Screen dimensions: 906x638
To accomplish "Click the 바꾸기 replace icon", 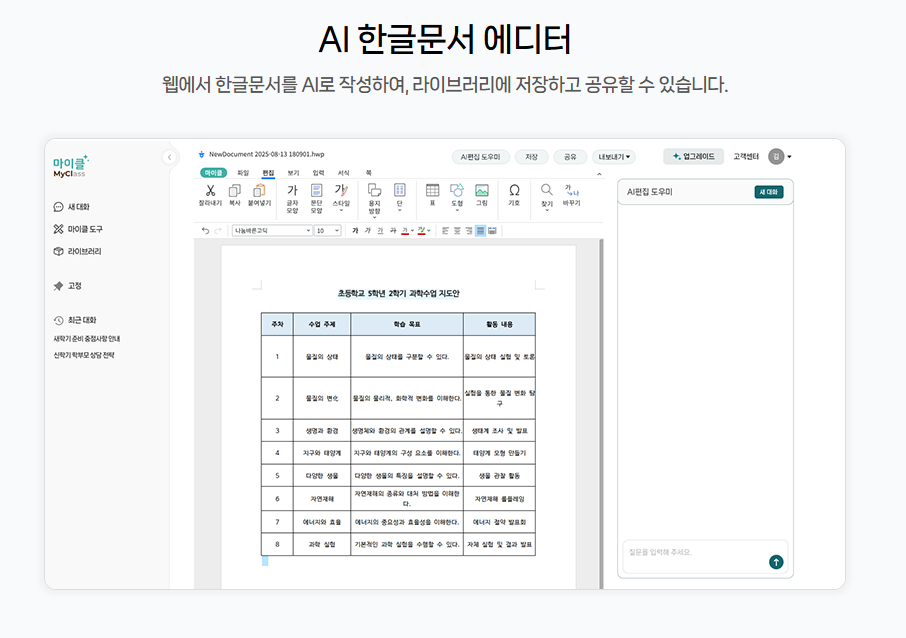I will [571, 191].
